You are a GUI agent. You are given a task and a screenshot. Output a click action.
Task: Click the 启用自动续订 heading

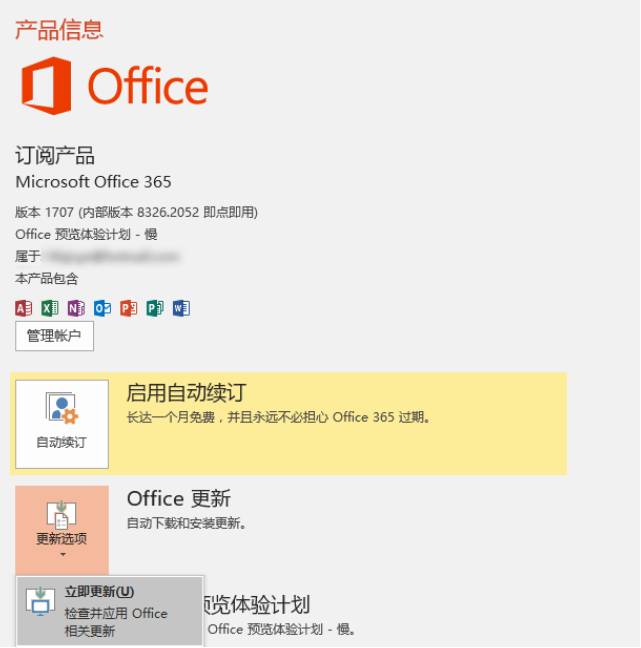pos(186,393)
